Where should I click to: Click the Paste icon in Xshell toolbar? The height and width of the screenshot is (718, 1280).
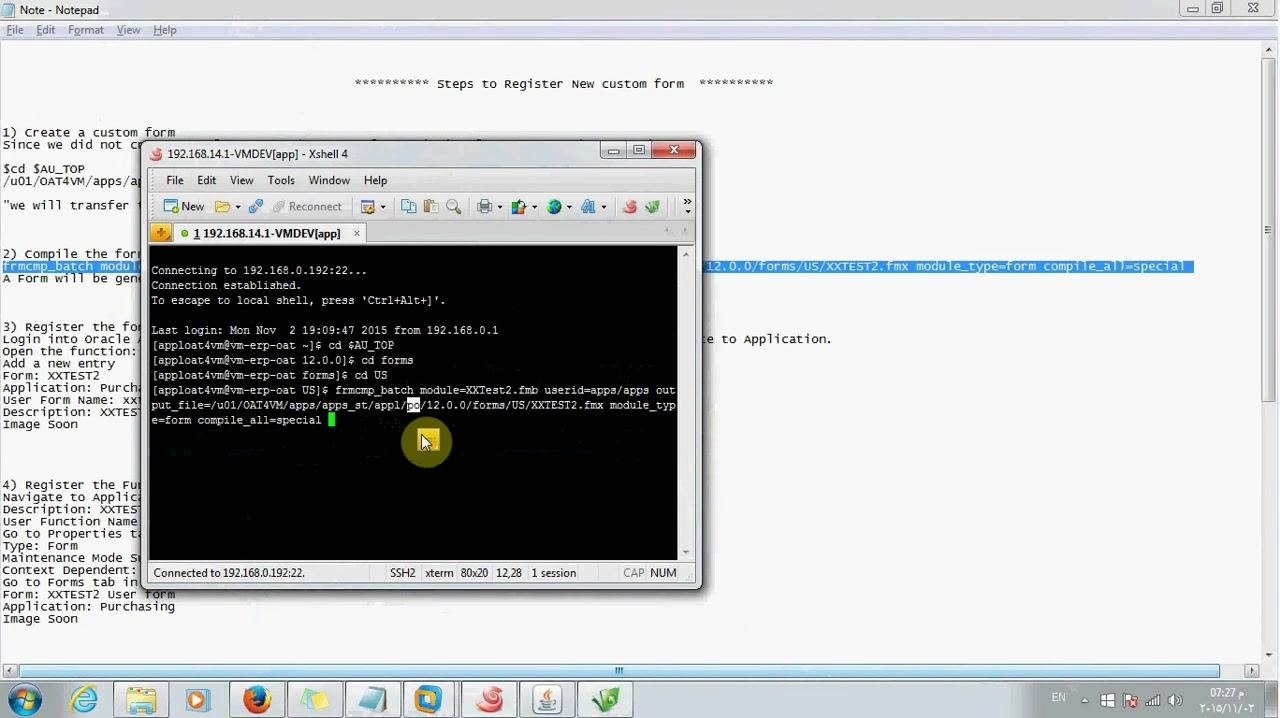coord(431,207)
